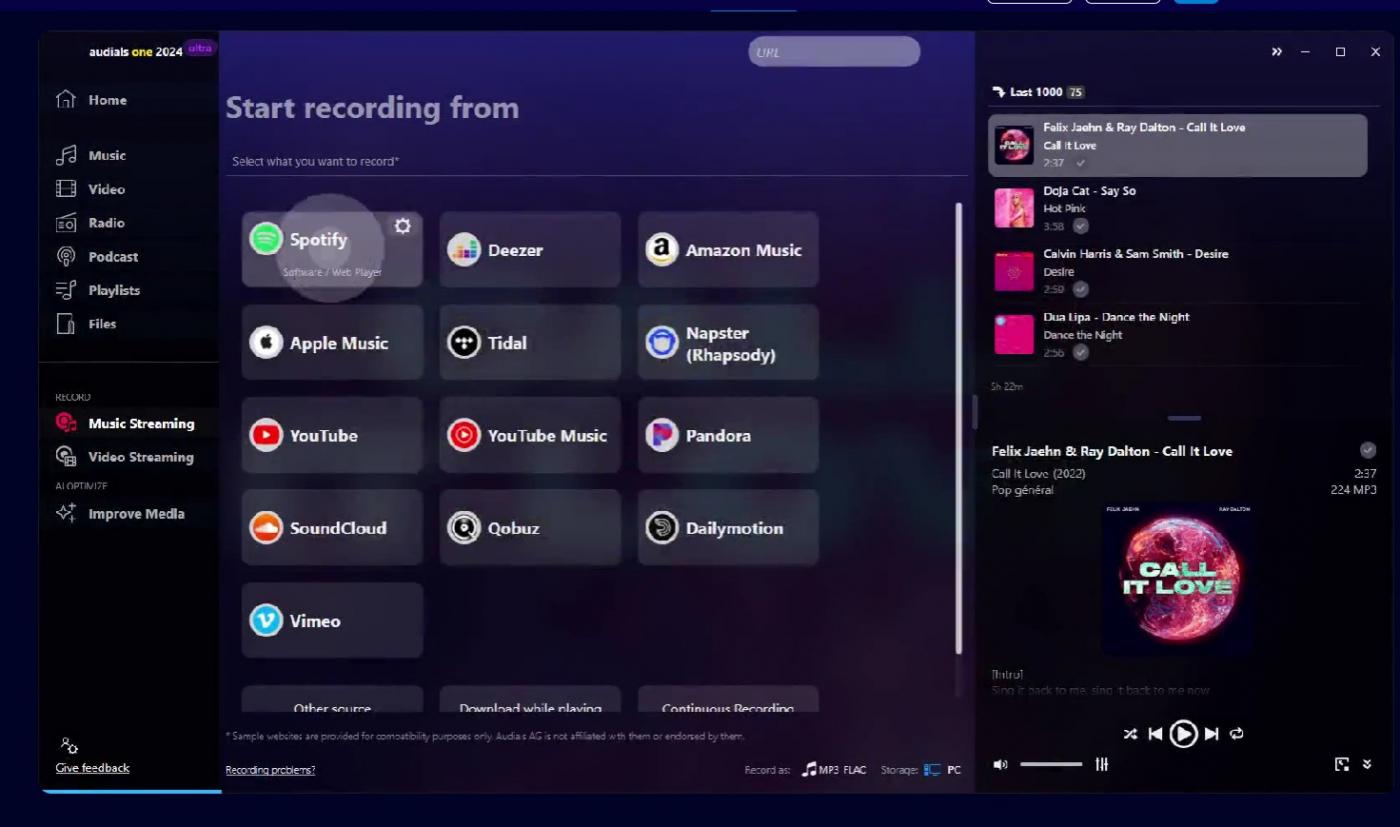Viewport: 1400px width, 827px height.
Task: Click the large Call It Love cover art
Action: point(1177,578)
